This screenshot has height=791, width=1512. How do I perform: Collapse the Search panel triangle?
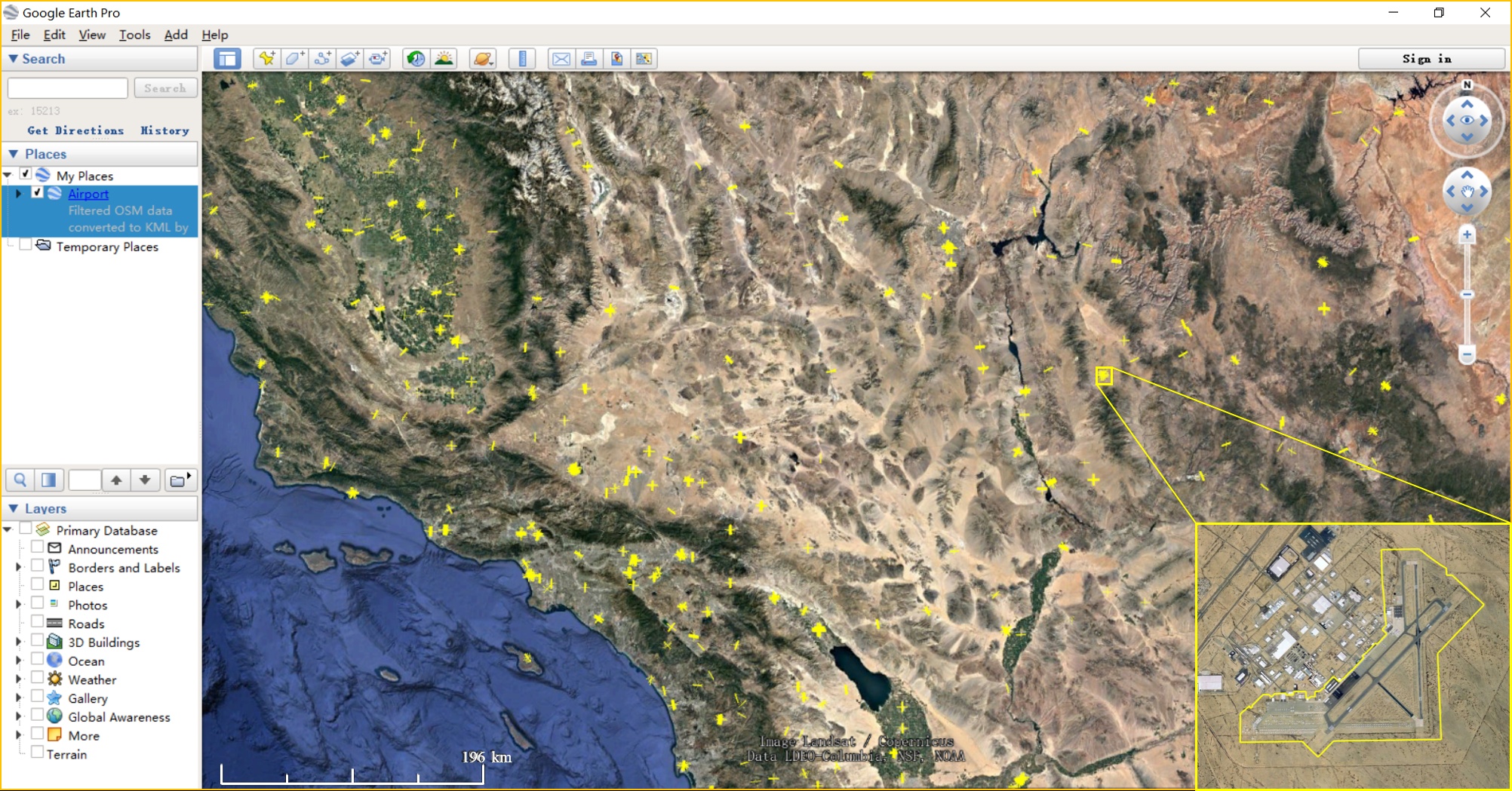tap(13, 59)
